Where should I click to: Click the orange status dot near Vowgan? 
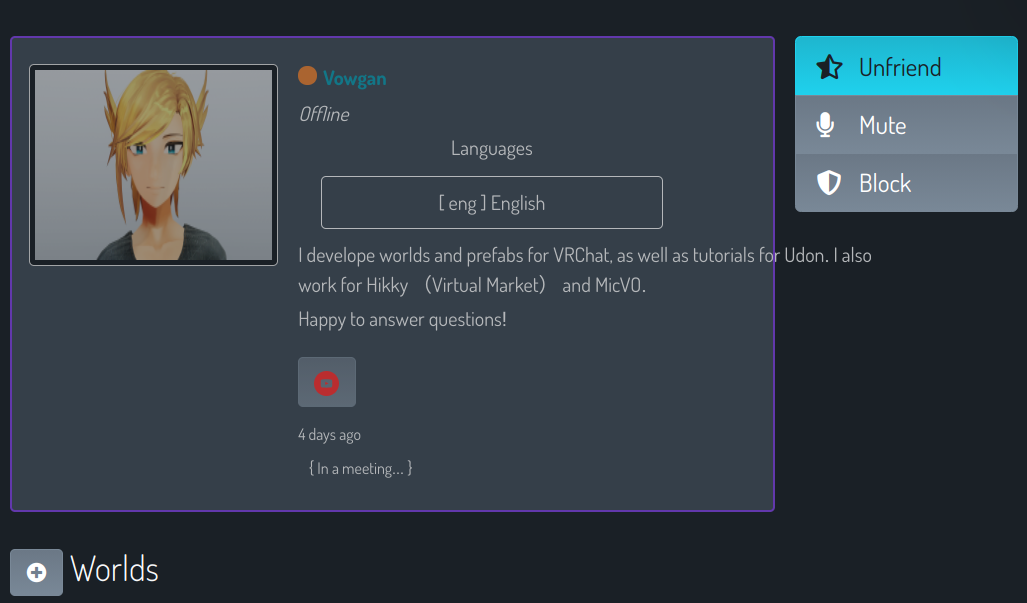coord(307,76)
